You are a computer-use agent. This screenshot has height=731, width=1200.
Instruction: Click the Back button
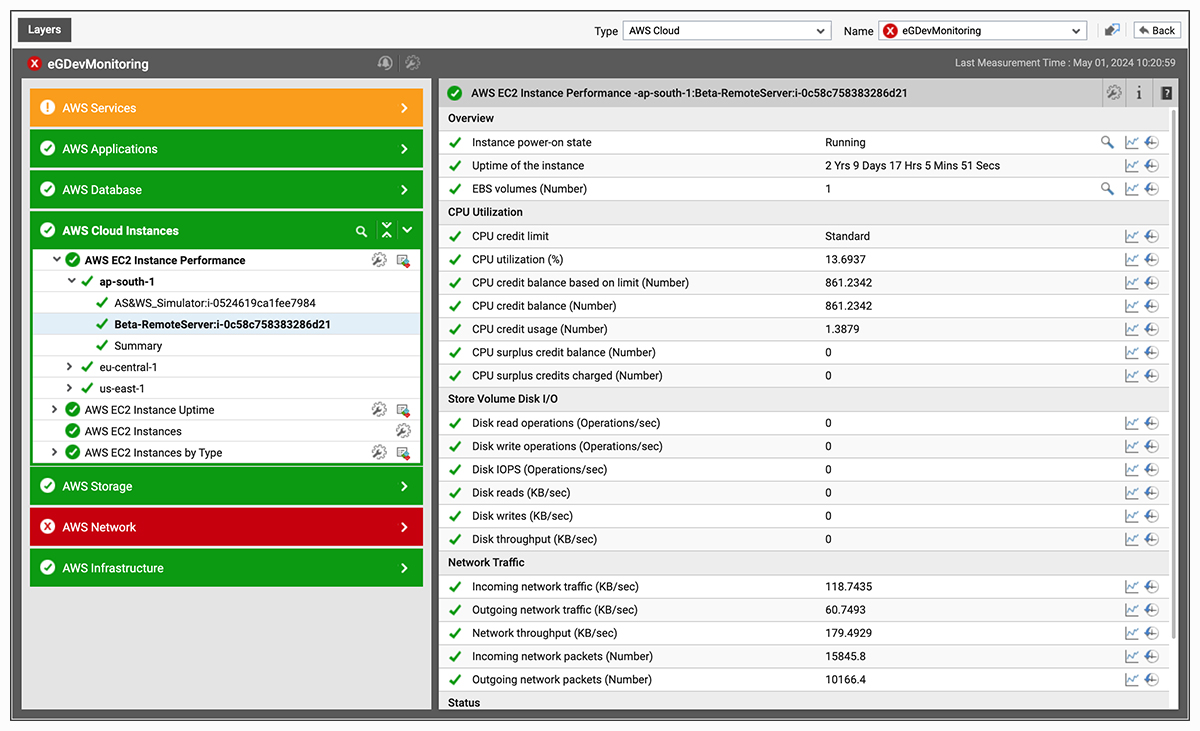1155,30
